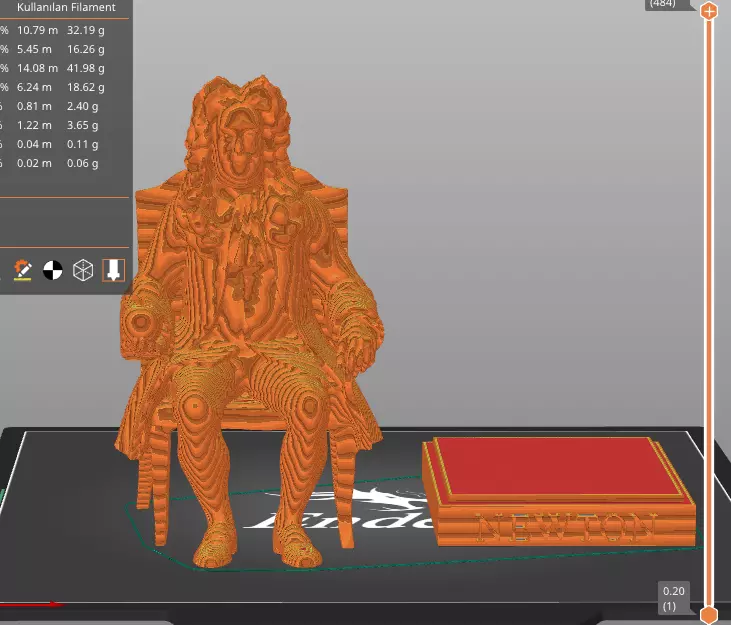This screenshot has width=731, height=625.
Task: Toggle the shells wireframe cube icon
Action: 83,270
